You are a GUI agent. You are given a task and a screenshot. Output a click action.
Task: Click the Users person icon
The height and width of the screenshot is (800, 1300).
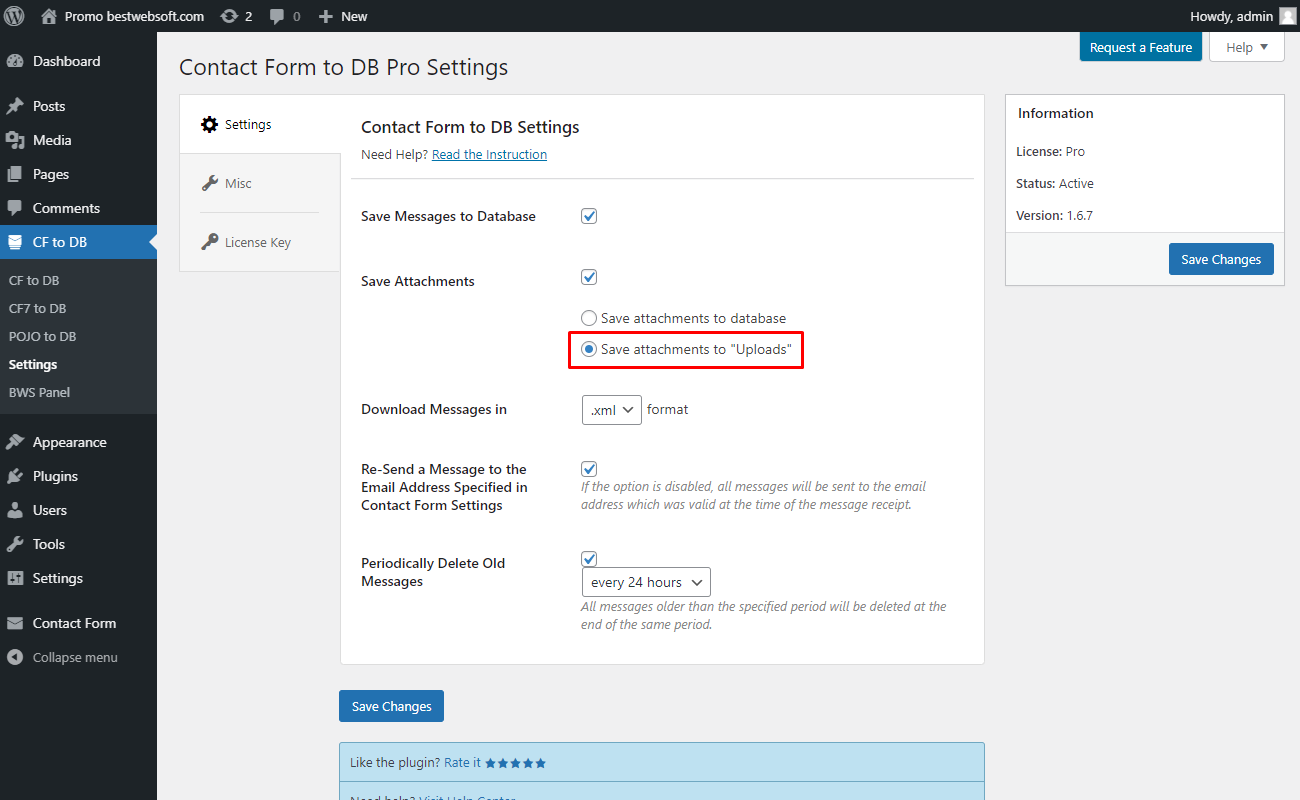click(x=15, y=510)
